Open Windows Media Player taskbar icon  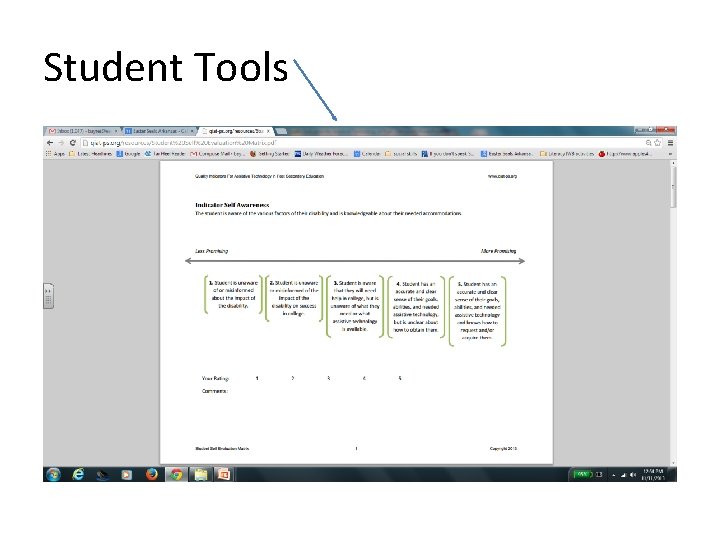tap(126, 474)
